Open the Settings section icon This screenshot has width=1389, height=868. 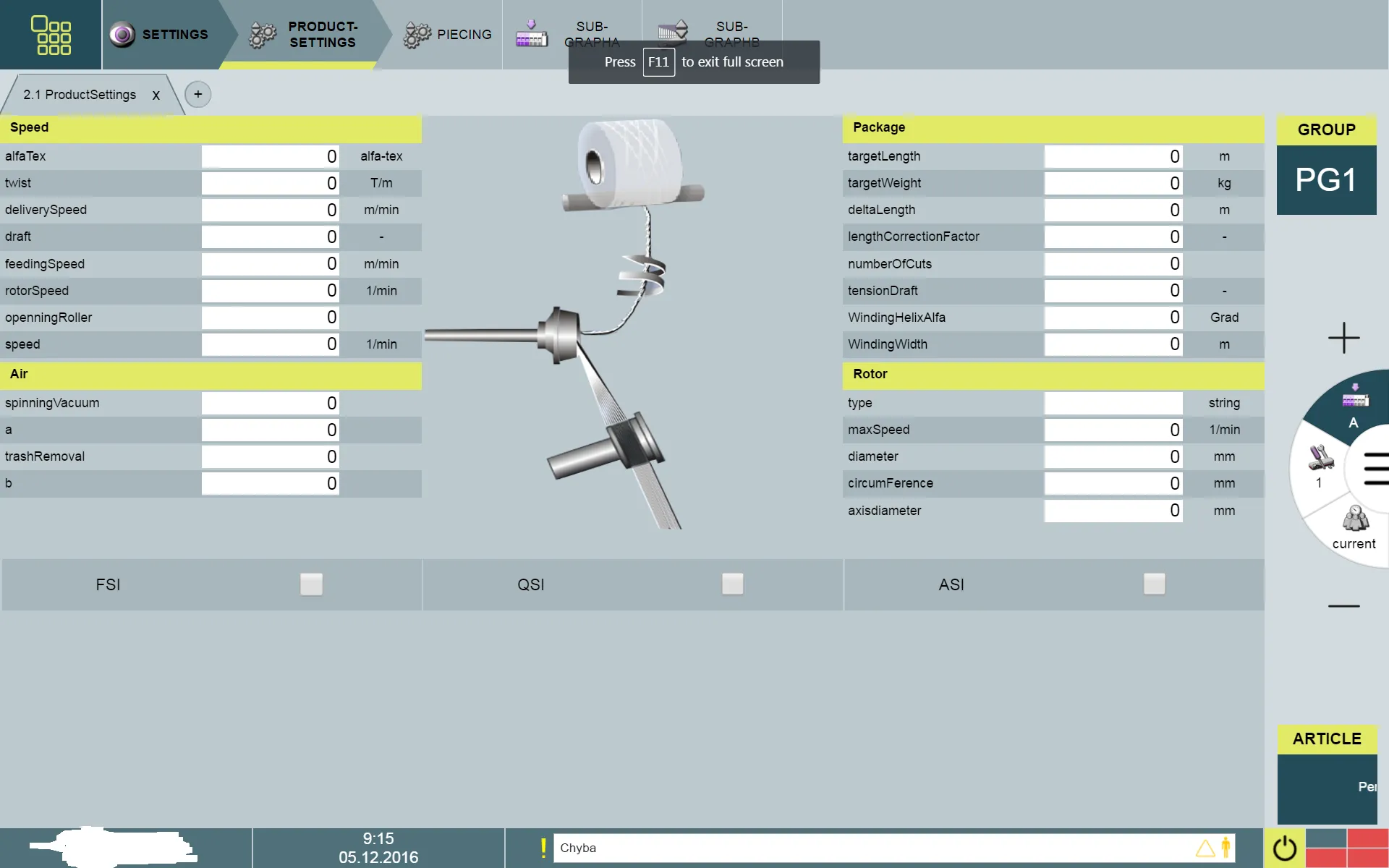[x=123, y=34]
